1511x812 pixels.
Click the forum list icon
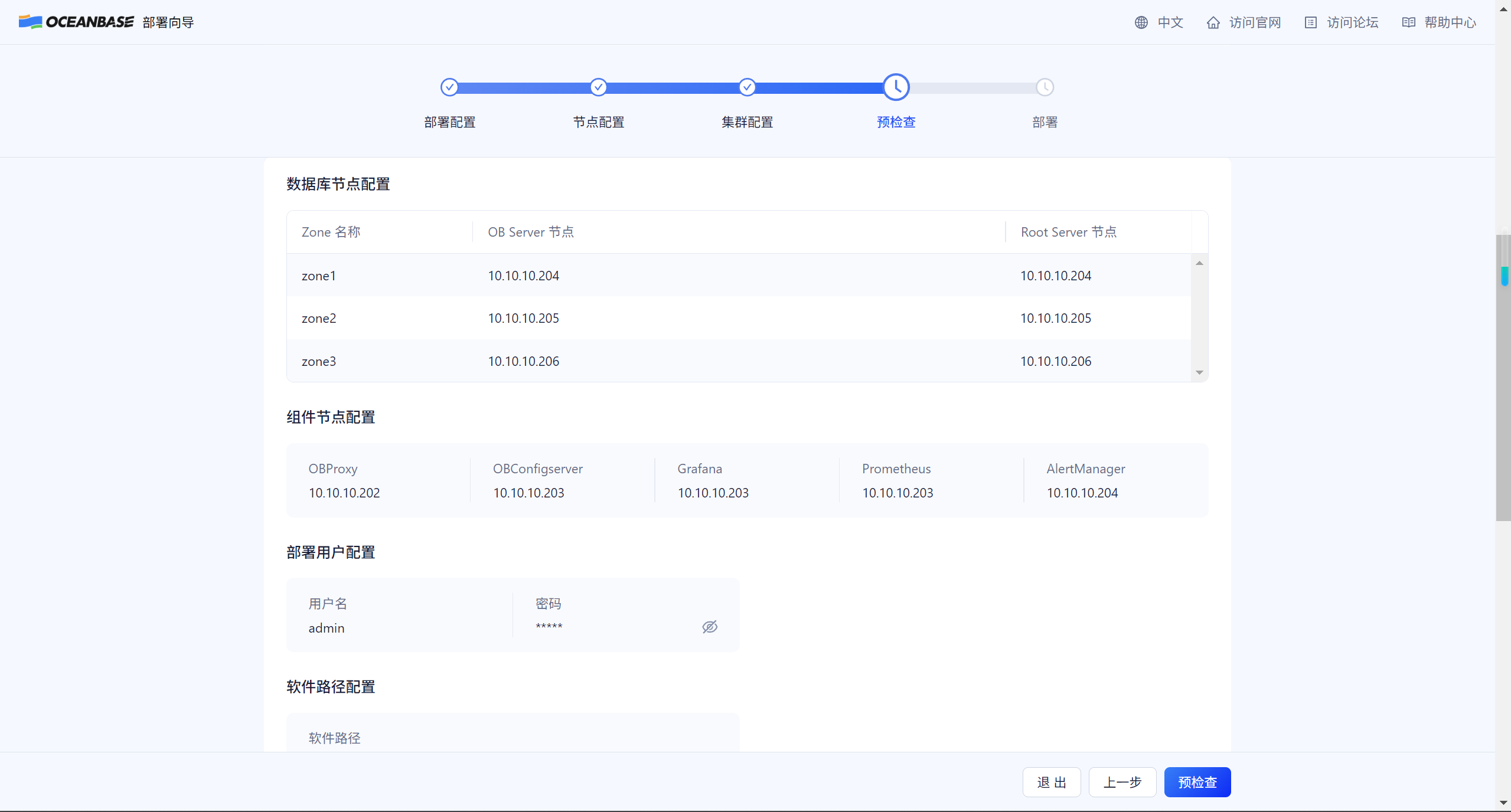pos(1310,22)
